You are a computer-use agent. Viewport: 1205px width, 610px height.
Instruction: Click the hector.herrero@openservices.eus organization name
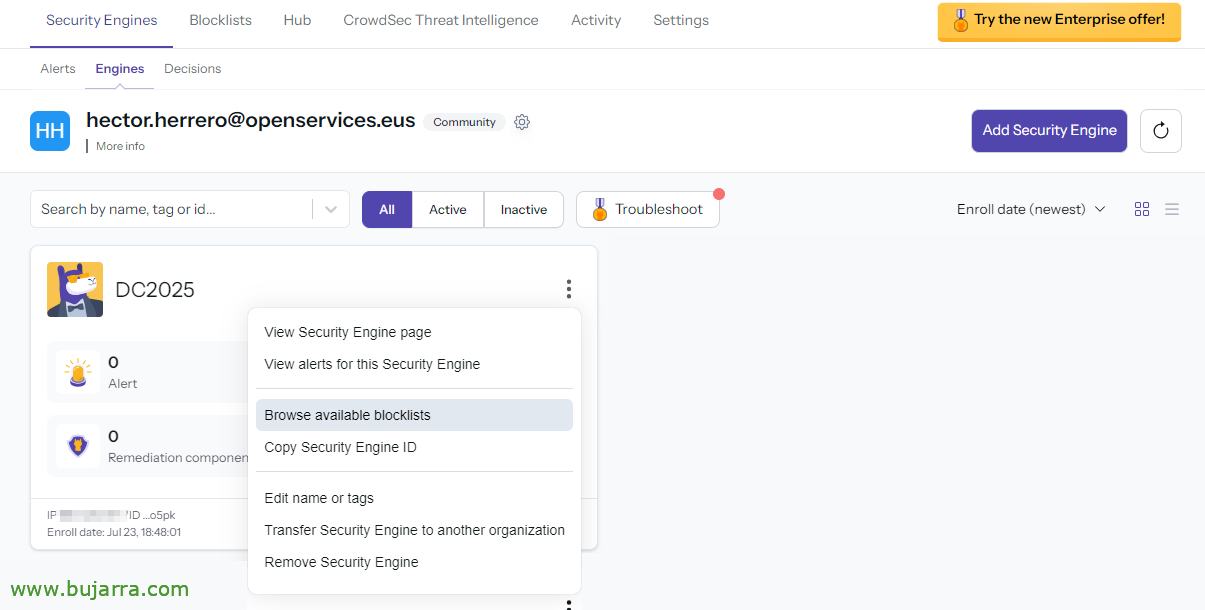[x=251, y=120]
